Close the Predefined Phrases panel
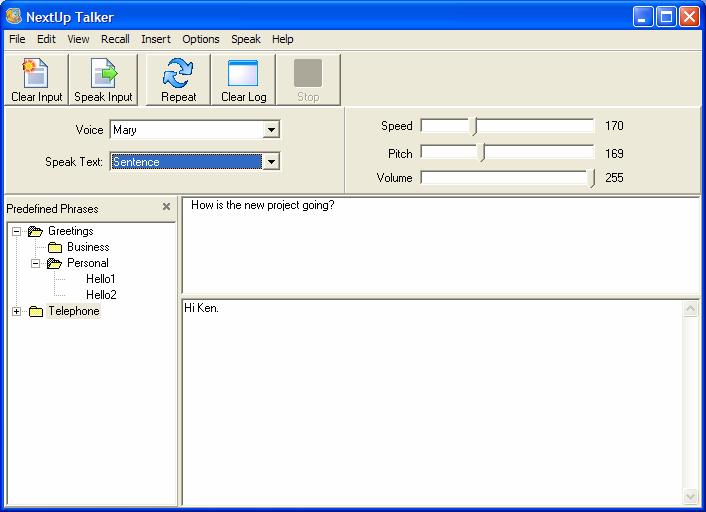The height and width of the screenshot is (512, 706). (x=166, y=206)
